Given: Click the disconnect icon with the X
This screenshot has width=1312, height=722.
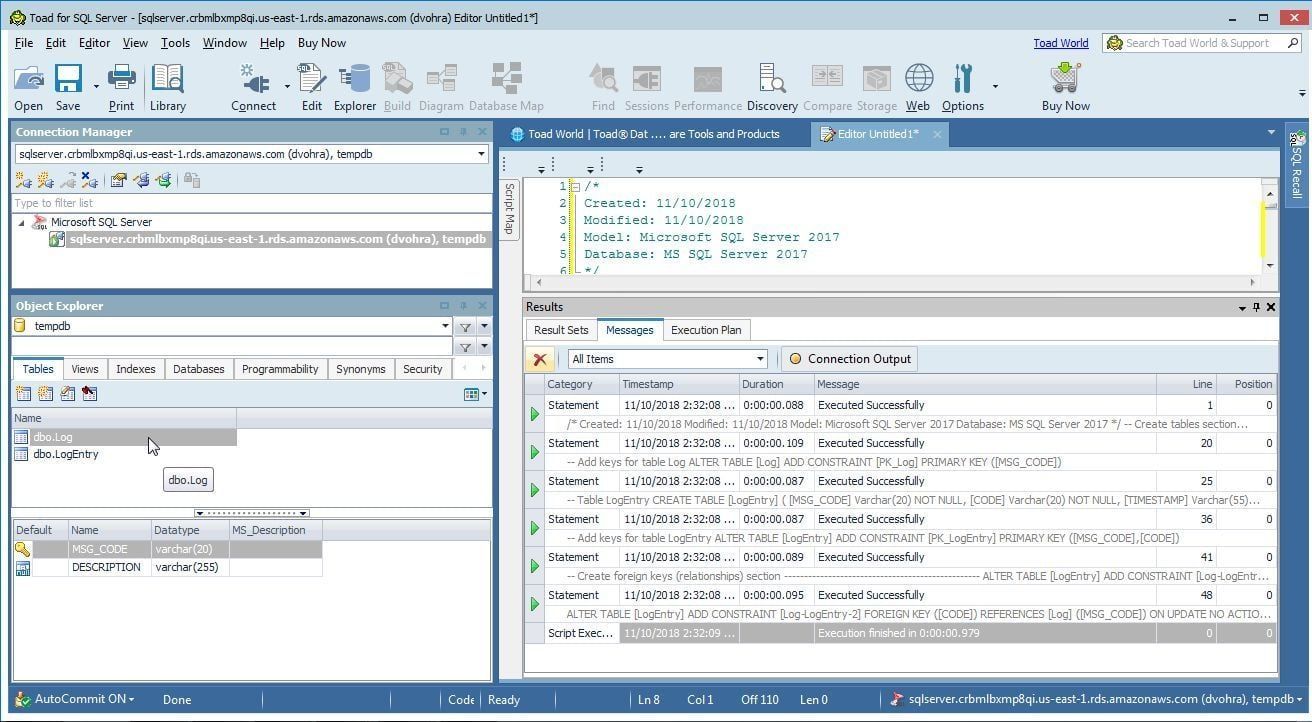Looking at the screenshot, I should pos(89,180).
